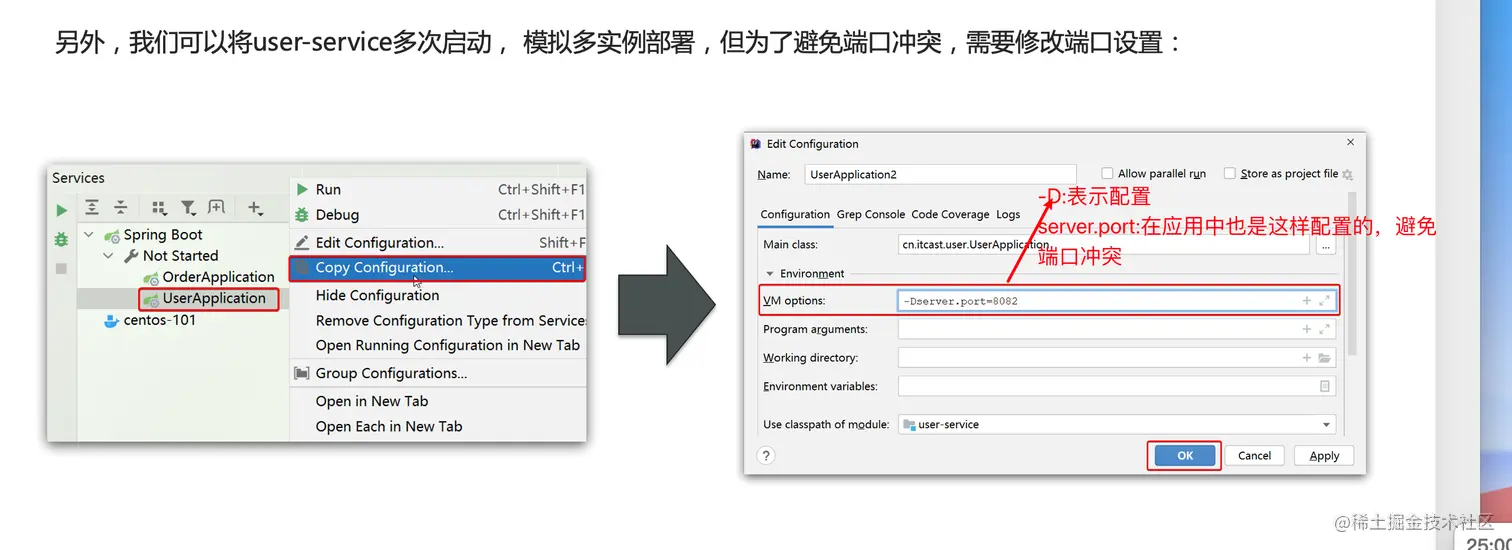
Task: Click the plus icon in Program arguments field
Action: click(x=1306, y=329)
